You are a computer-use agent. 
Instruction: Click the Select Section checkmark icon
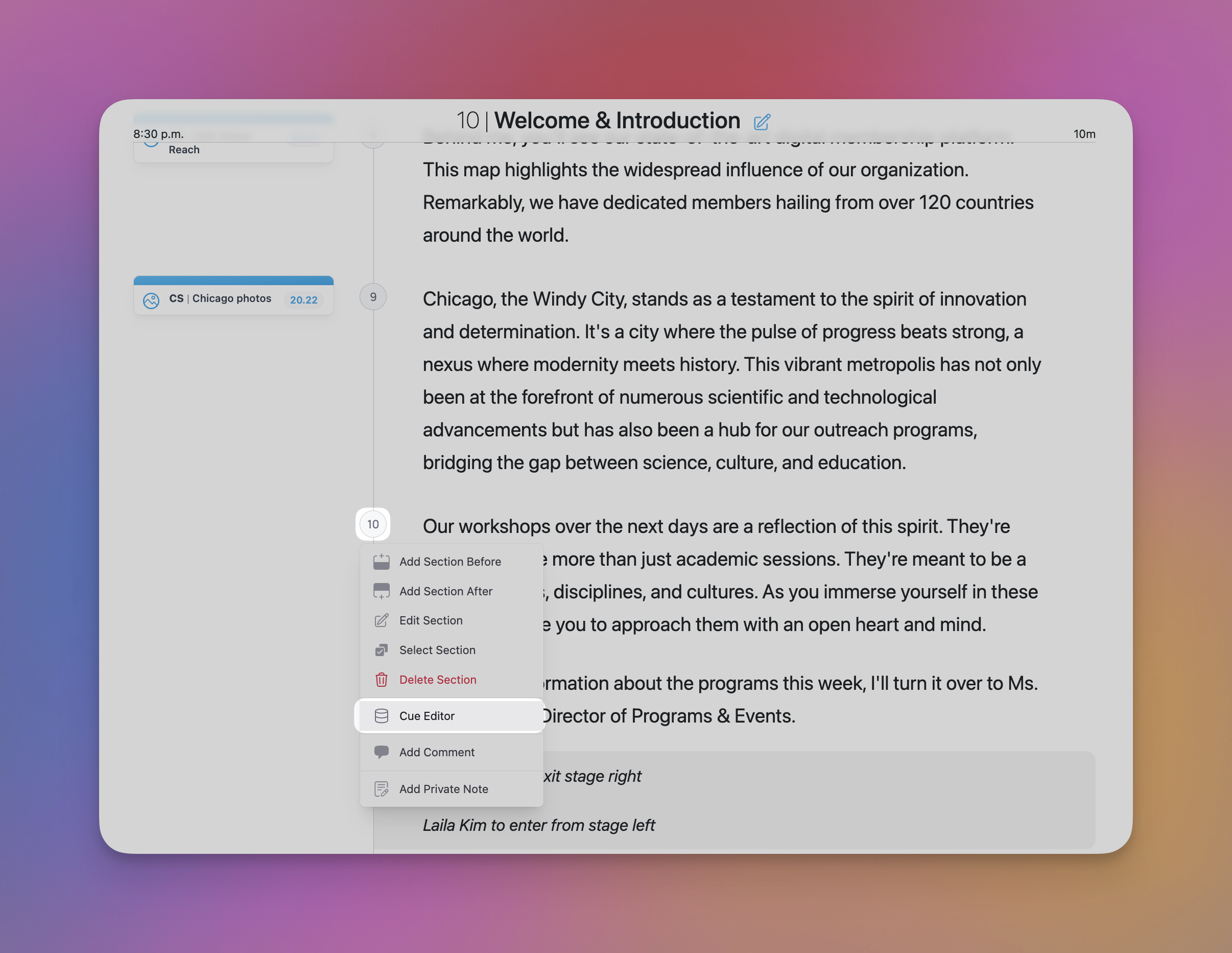coord(382,650)
